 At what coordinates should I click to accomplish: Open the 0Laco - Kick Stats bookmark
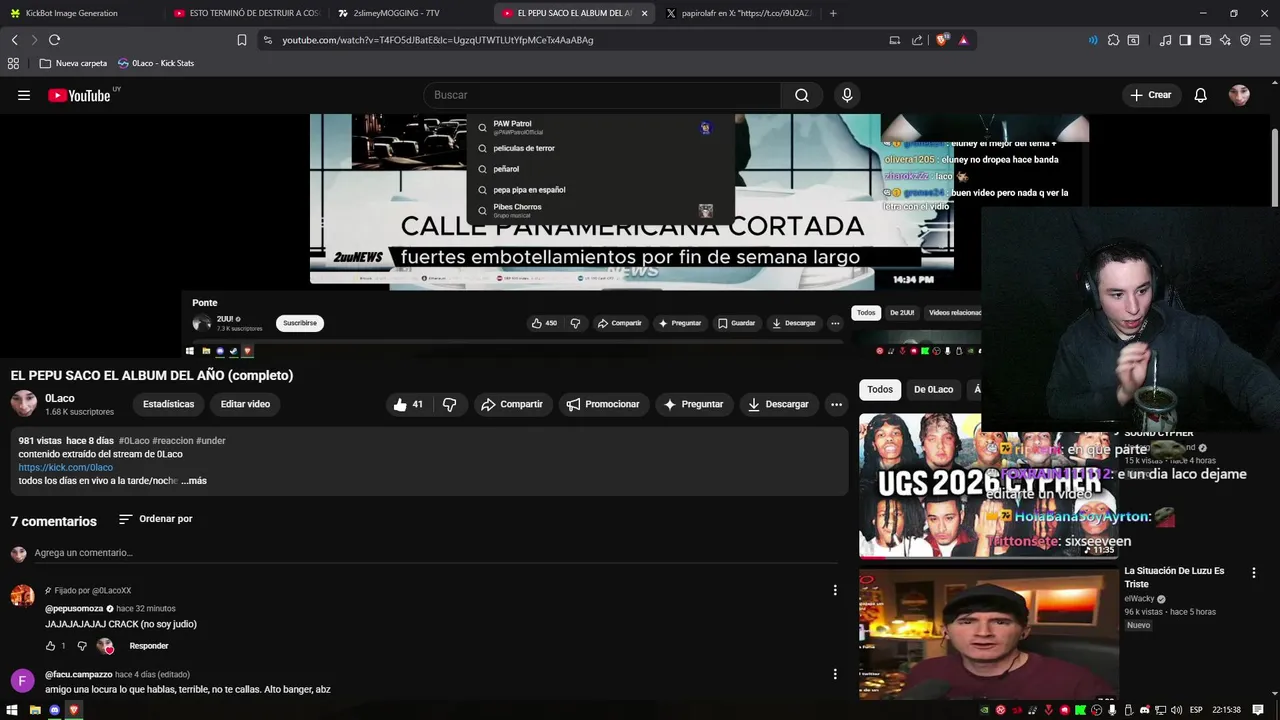pos(155,63)
